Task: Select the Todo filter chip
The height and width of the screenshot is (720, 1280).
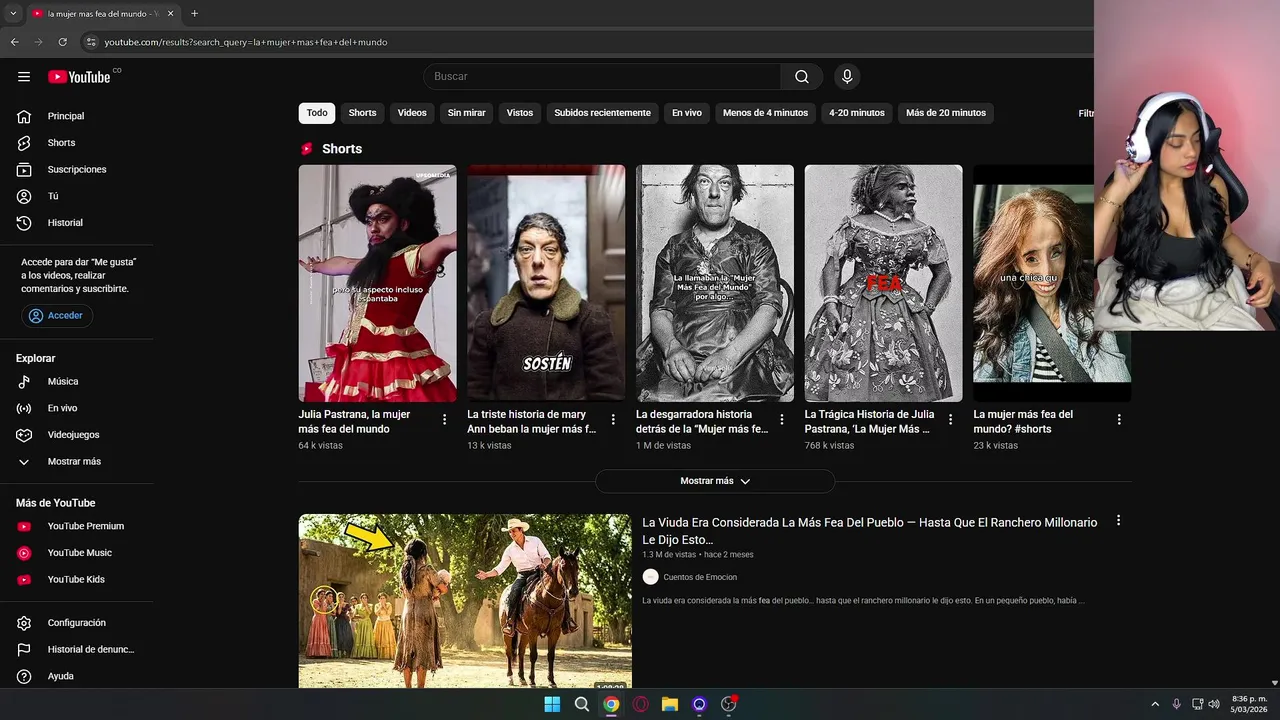Action: (x=317, y=113)
